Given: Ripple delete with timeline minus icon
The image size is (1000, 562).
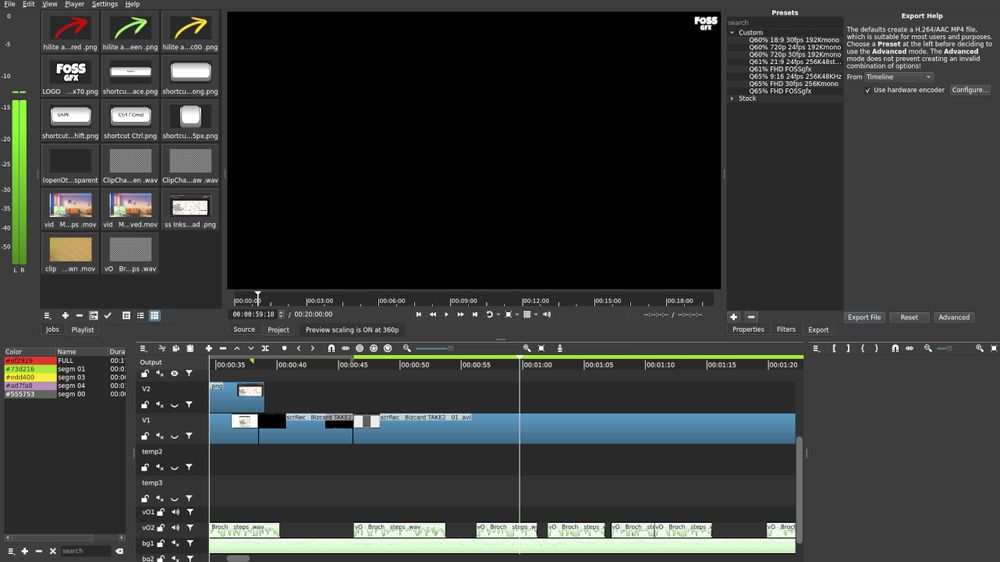Looking at the screenshot, I should point(223,348).
